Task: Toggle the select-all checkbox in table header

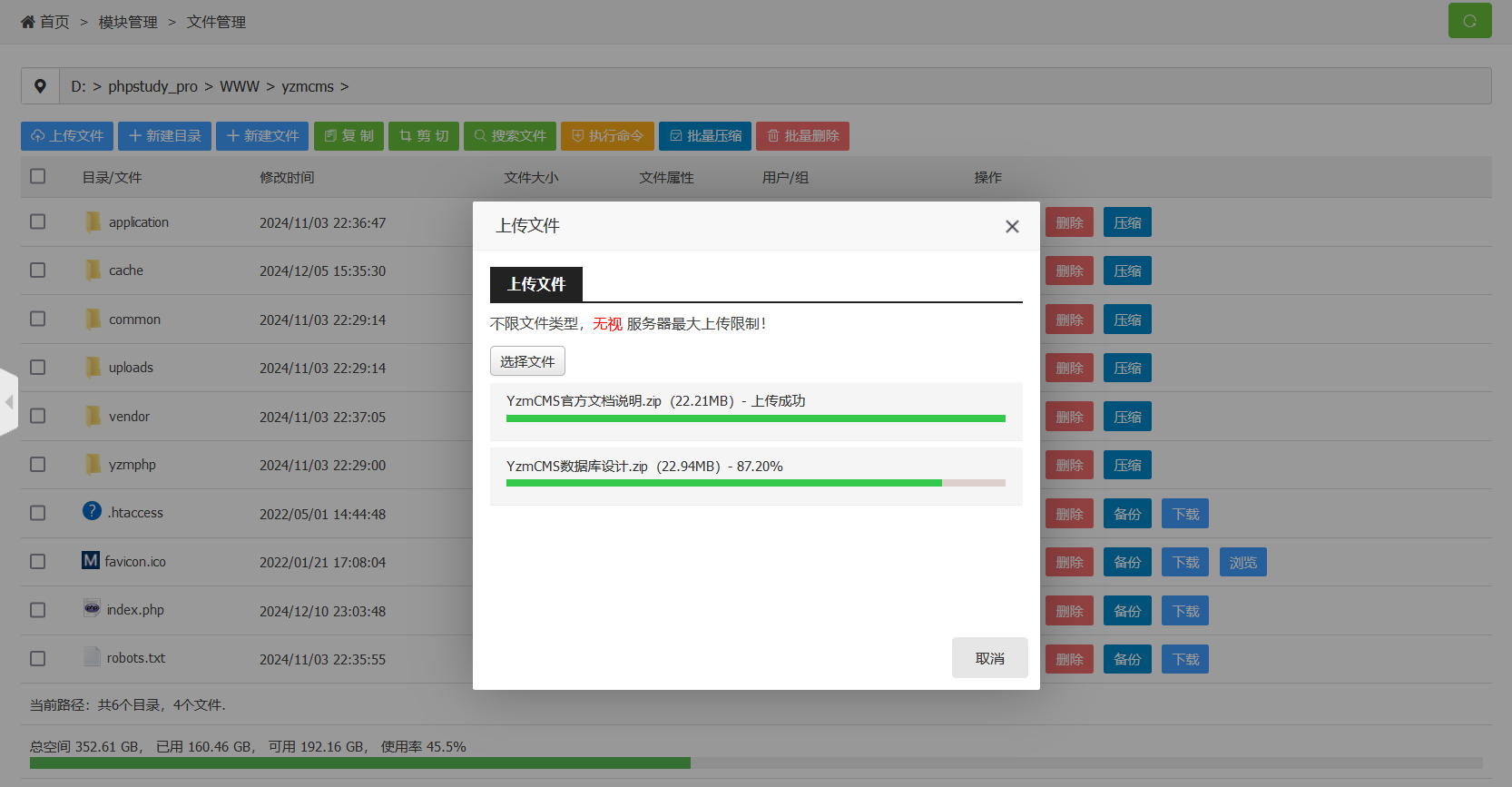Action: 37,176
